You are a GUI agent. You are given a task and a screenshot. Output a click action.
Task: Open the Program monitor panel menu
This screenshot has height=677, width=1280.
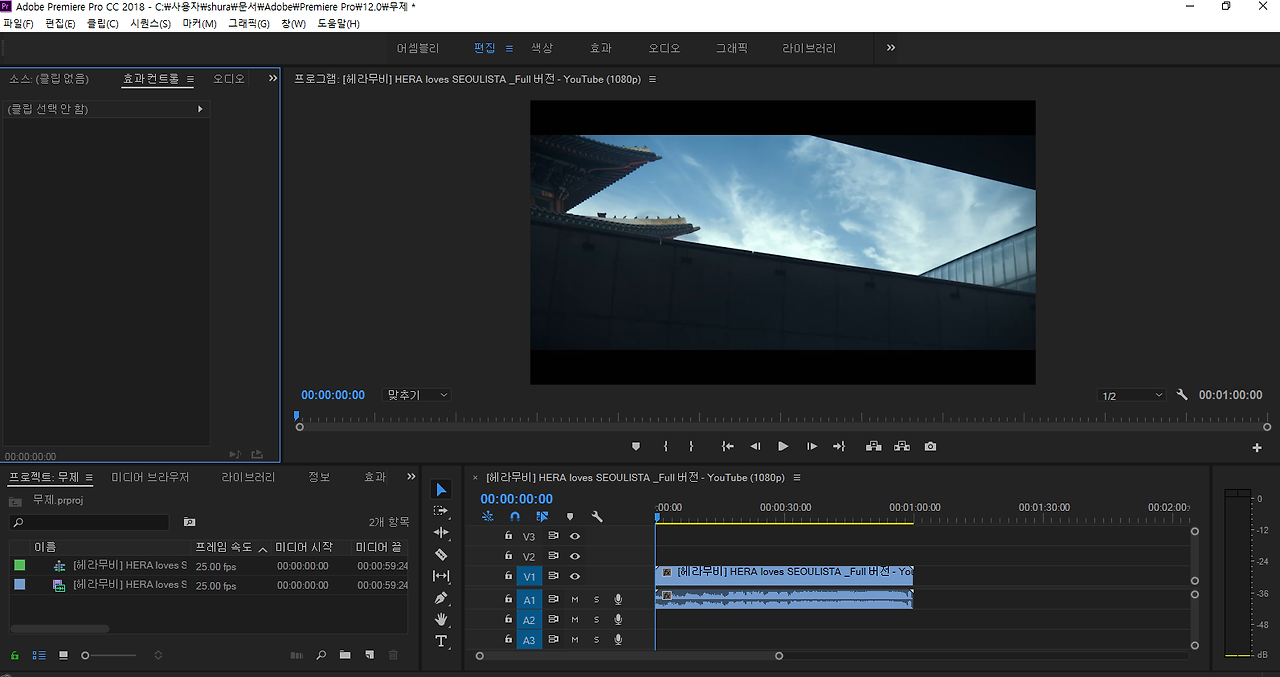tap(652, 78)
